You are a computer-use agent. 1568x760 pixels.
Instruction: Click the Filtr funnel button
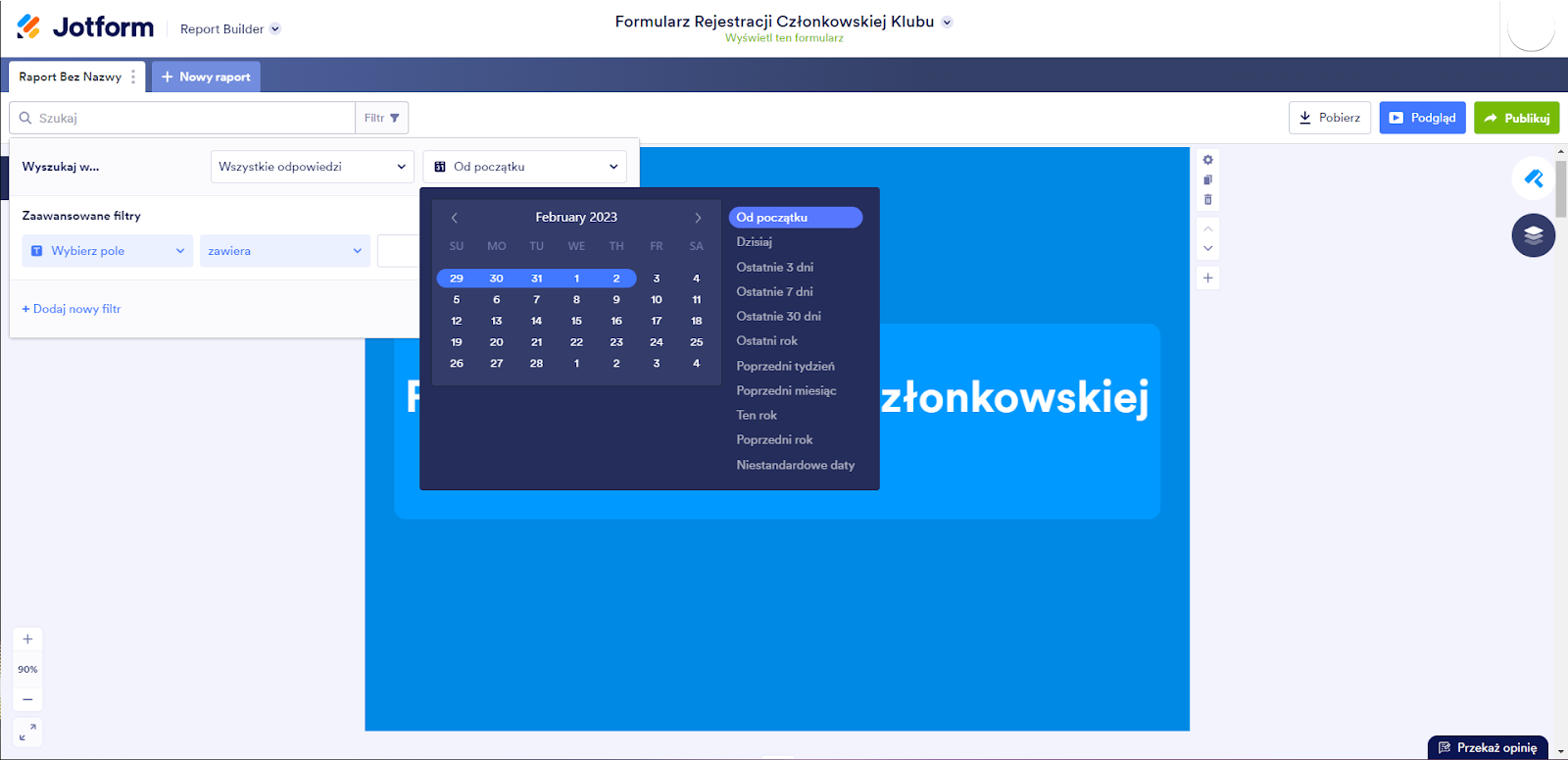coord(381,118)
